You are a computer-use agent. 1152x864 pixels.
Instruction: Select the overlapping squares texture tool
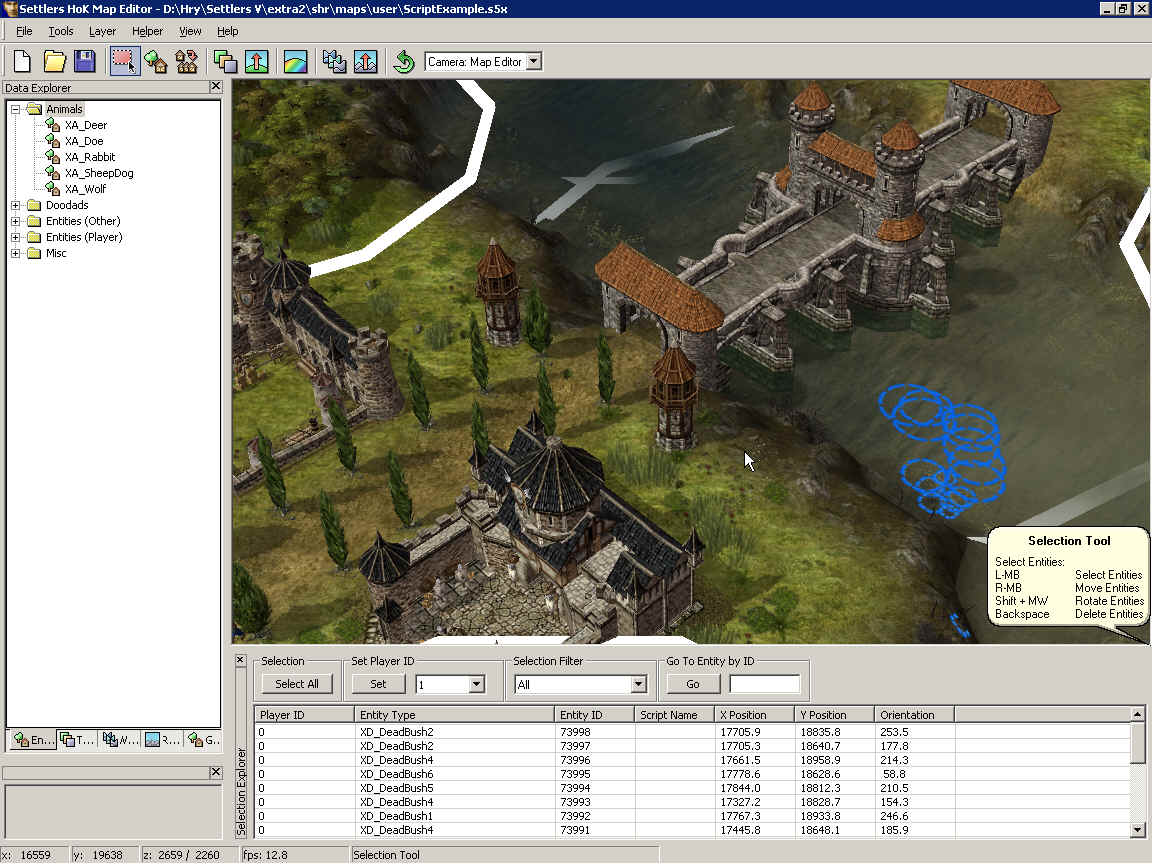coord(225,62)
